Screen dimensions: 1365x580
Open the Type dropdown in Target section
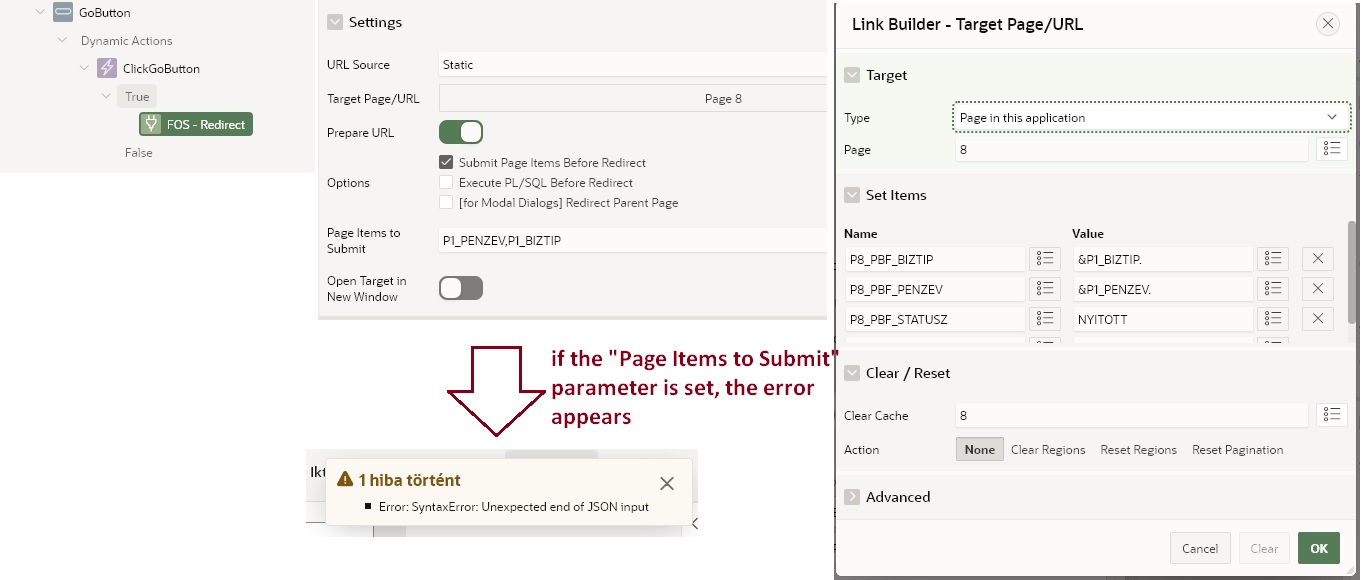1150,118
